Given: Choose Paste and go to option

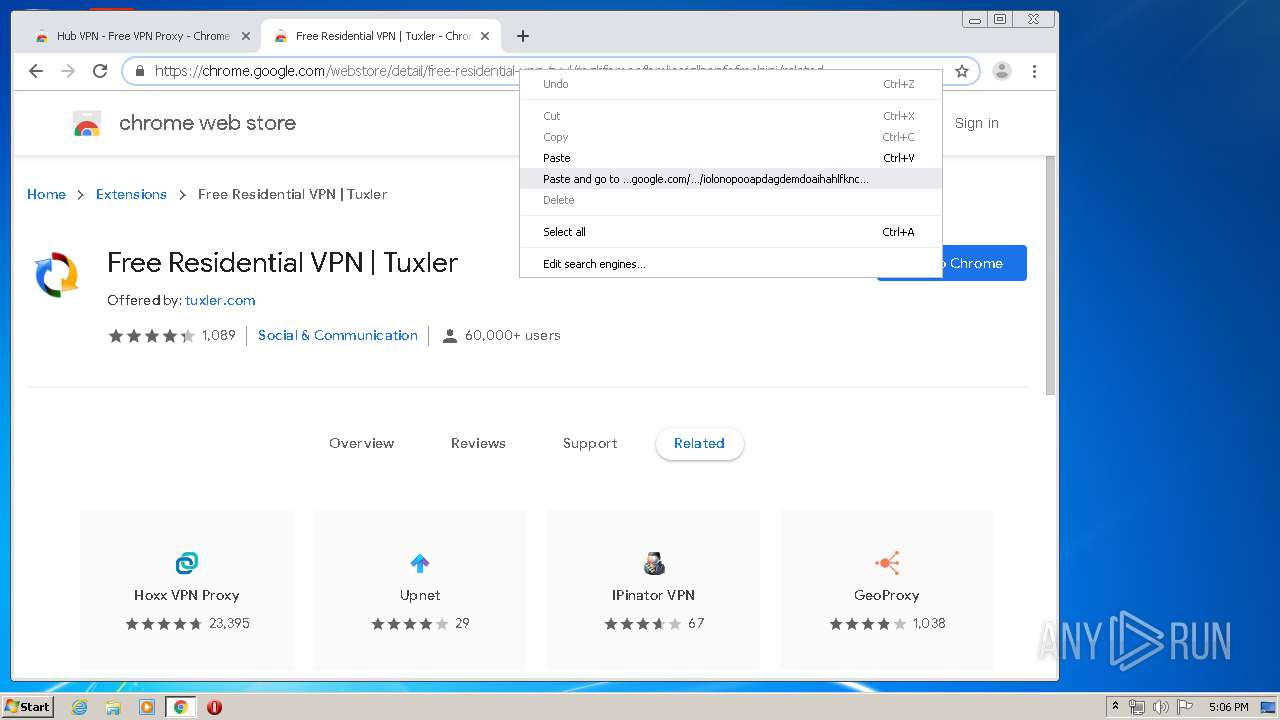Looking at the screenshot, I should click(x=730, y=179).
